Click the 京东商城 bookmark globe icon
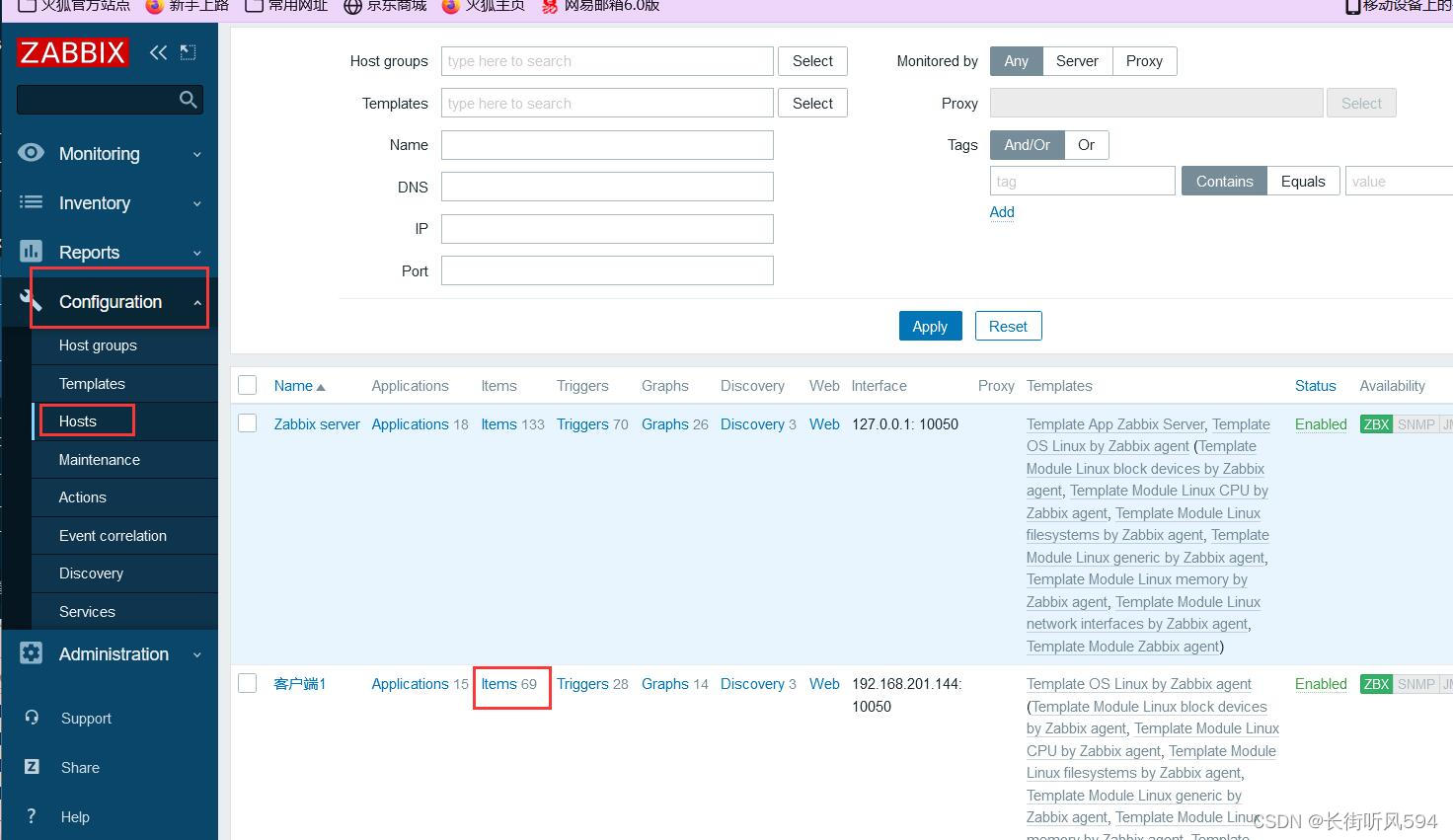Image resolution: width=1453 pixels, height=840 pixels. pos(352,6)
